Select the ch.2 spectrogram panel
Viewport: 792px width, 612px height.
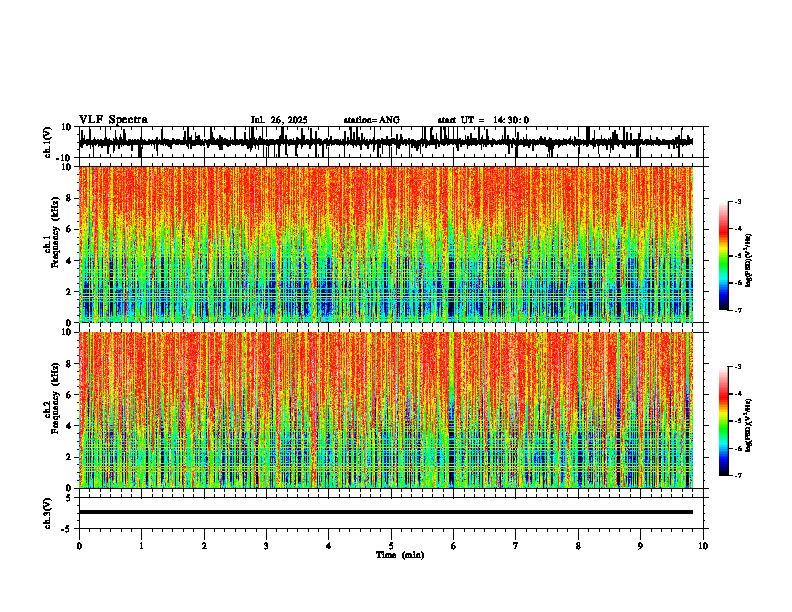coord(386,410)
